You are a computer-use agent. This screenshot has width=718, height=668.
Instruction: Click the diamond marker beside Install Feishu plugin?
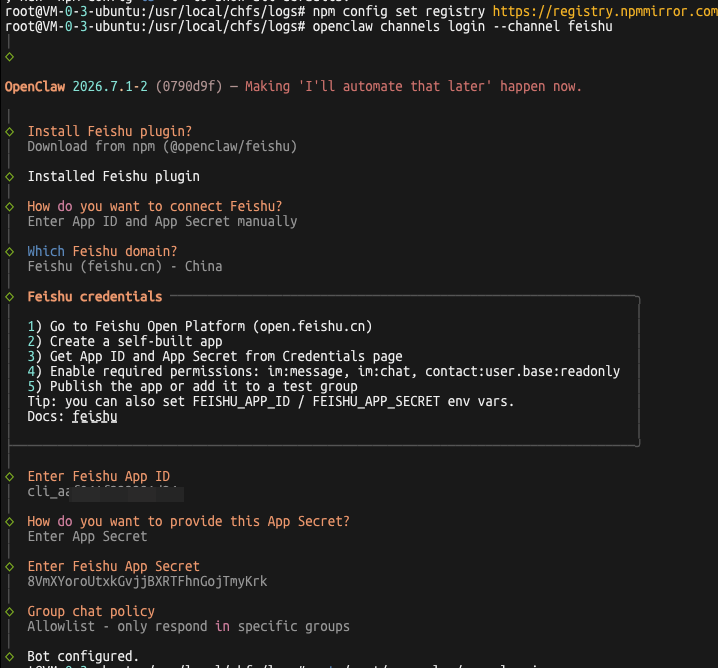[10, 132]
